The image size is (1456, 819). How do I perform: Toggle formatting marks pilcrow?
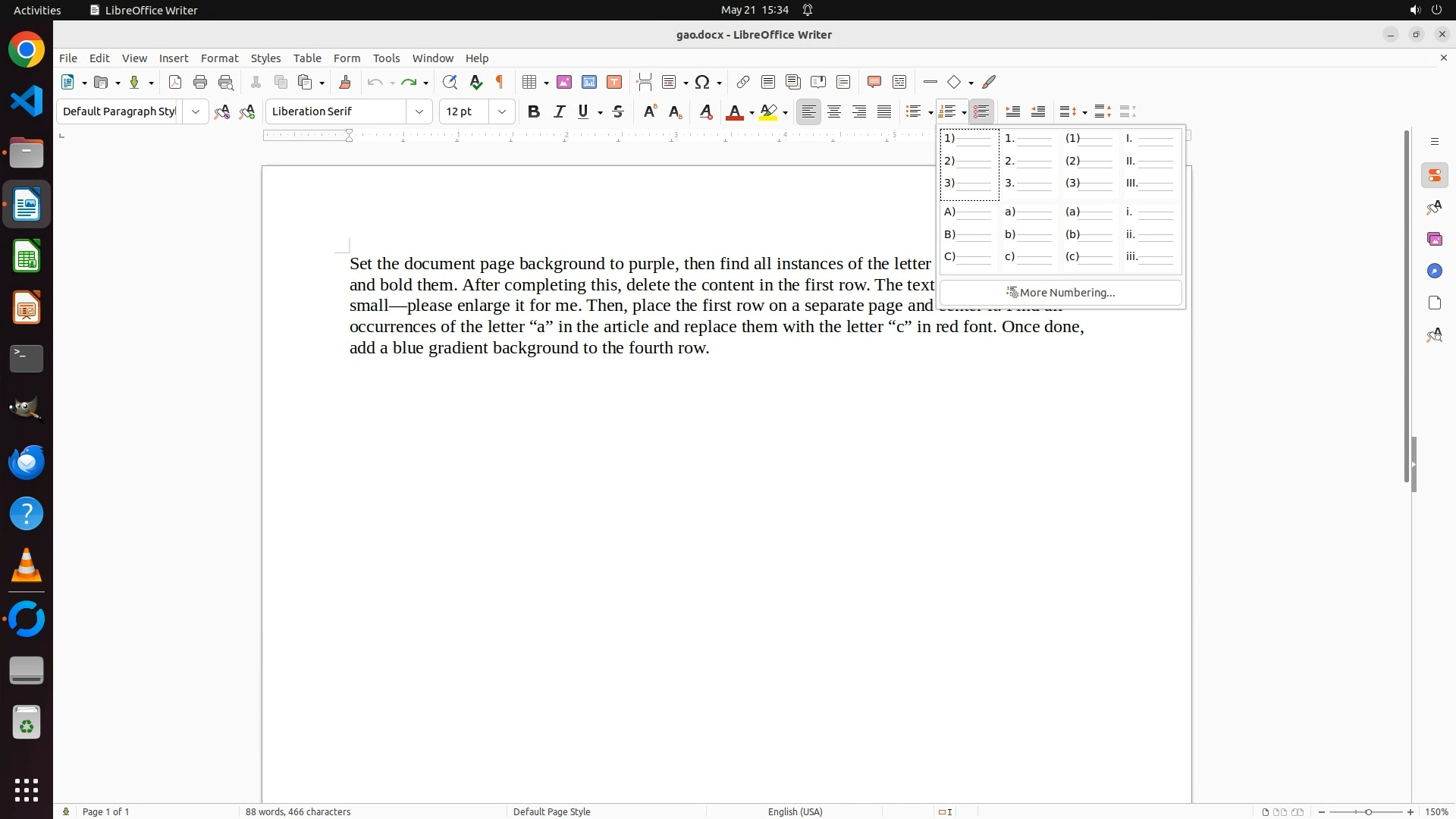click(x=500, y=82)
